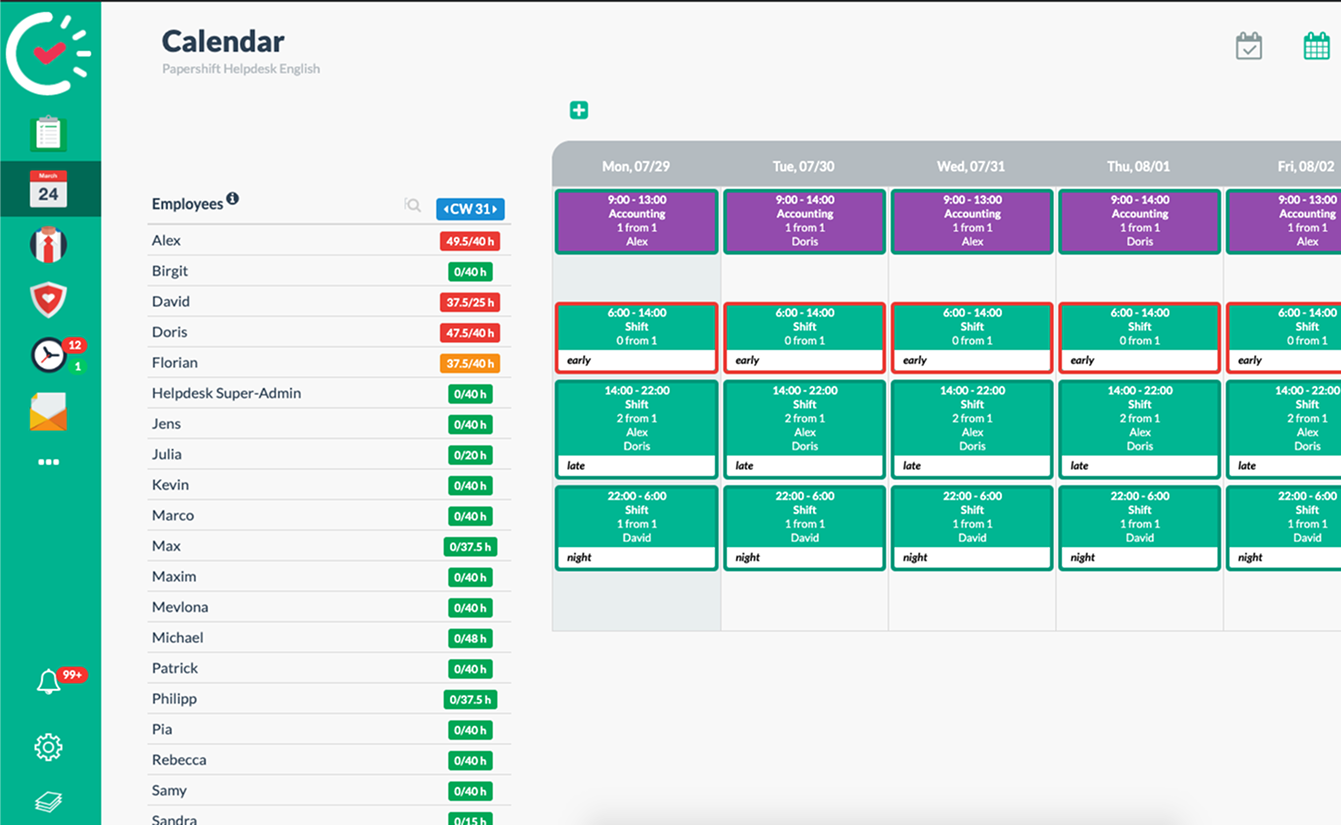This screenshot has height=825, width=1341.
Task: Open Monday's early shift 6:00 - 14:00
Action: click(637, 338)
